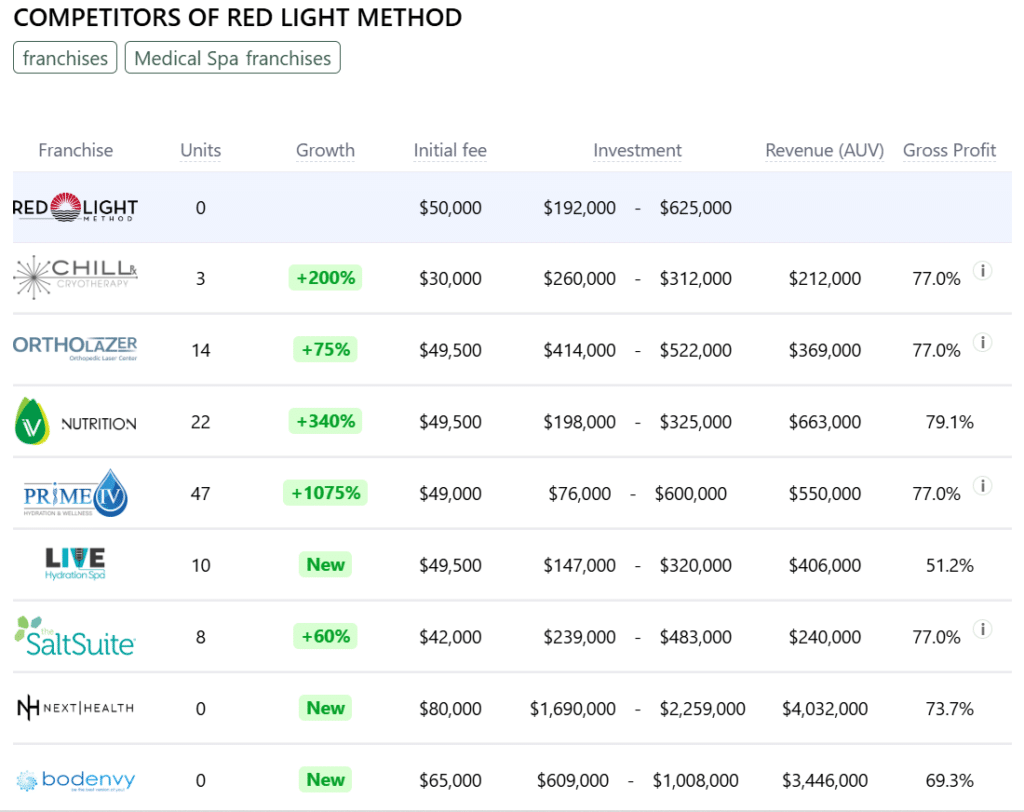The height and width of the screenshot is (812, 1024).
Task: Click the $212,000 revenue value
Action: pos(825,278)
